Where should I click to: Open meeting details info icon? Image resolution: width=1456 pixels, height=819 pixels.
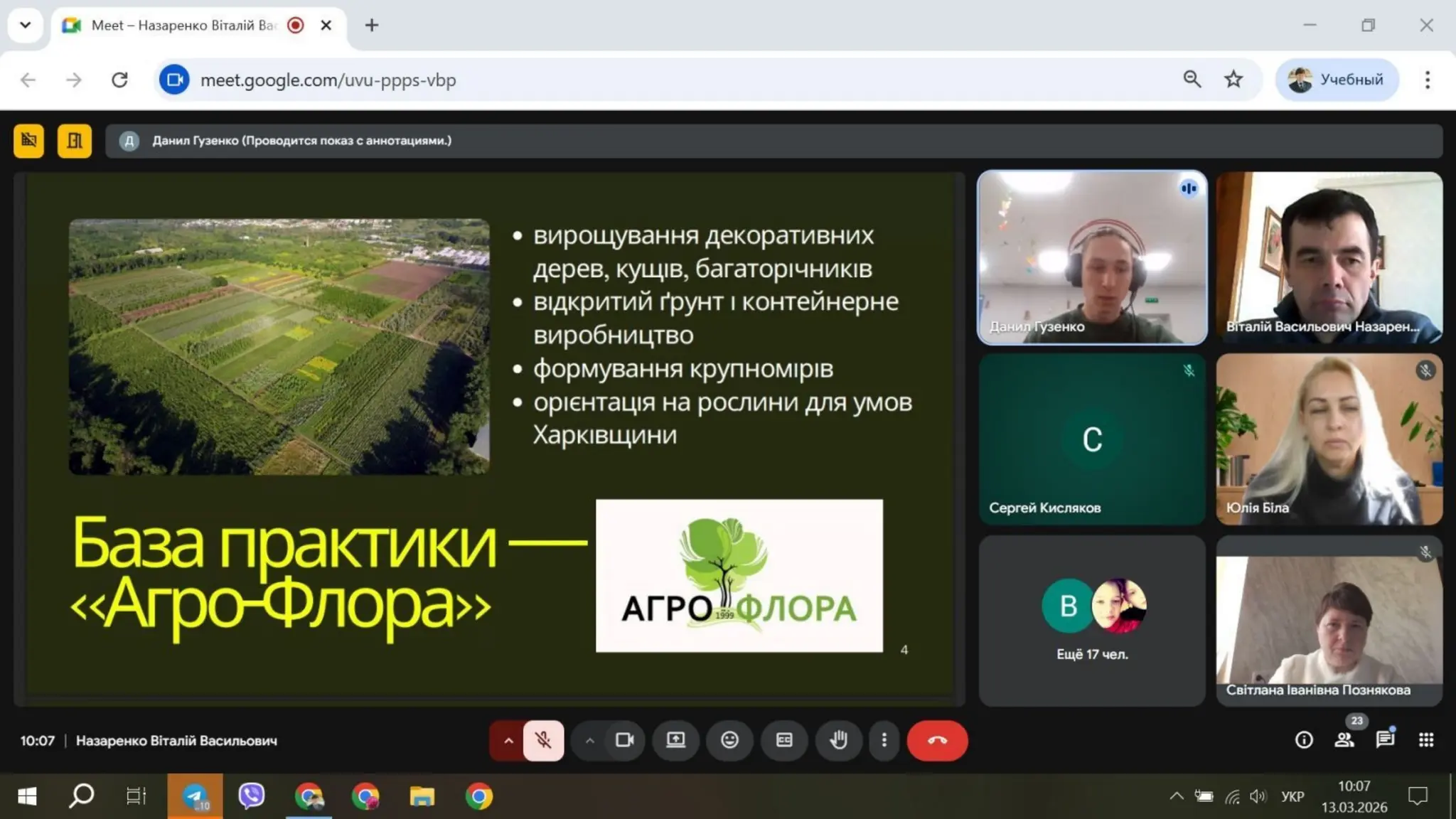click(x=1304, y=740)
